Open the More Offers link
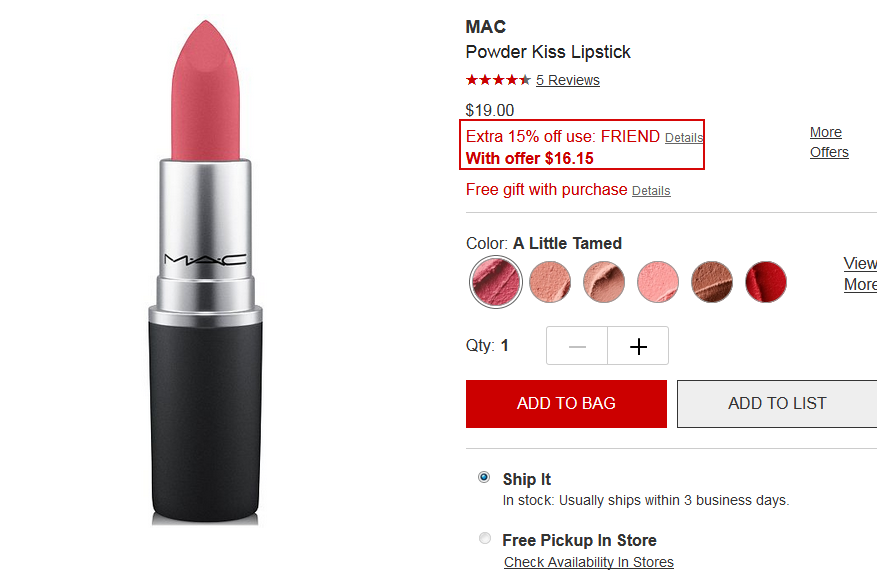Image resolution: width=877 pixels, height=576 pixels. (x=829, y=142)
